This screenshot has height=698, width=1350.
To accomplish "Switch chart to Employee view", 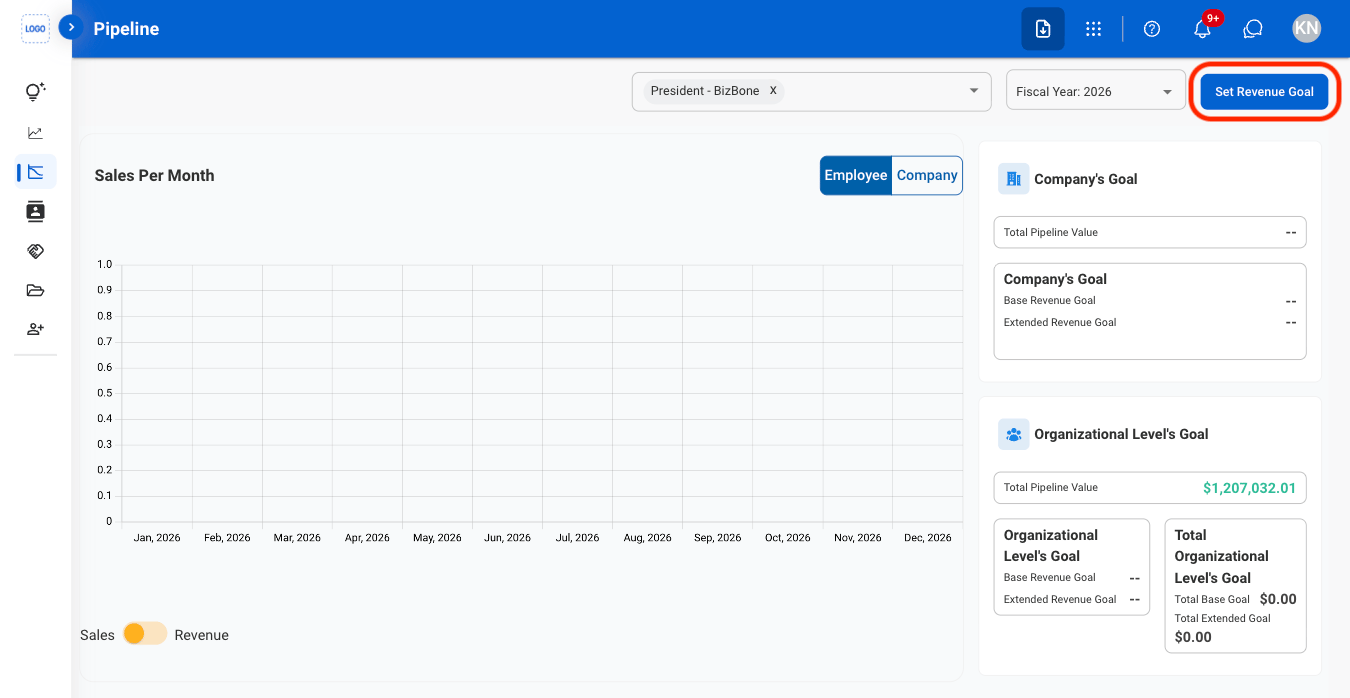I will pos(856,175).
